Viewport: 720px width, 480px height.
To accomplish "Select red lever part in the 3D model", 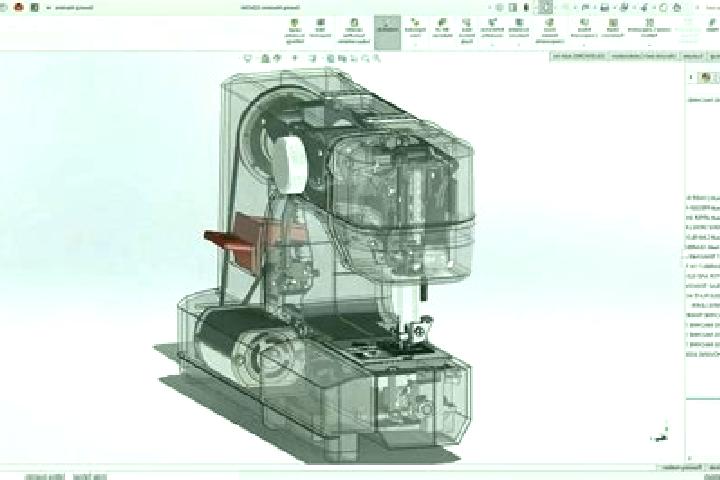I will 232,241.
